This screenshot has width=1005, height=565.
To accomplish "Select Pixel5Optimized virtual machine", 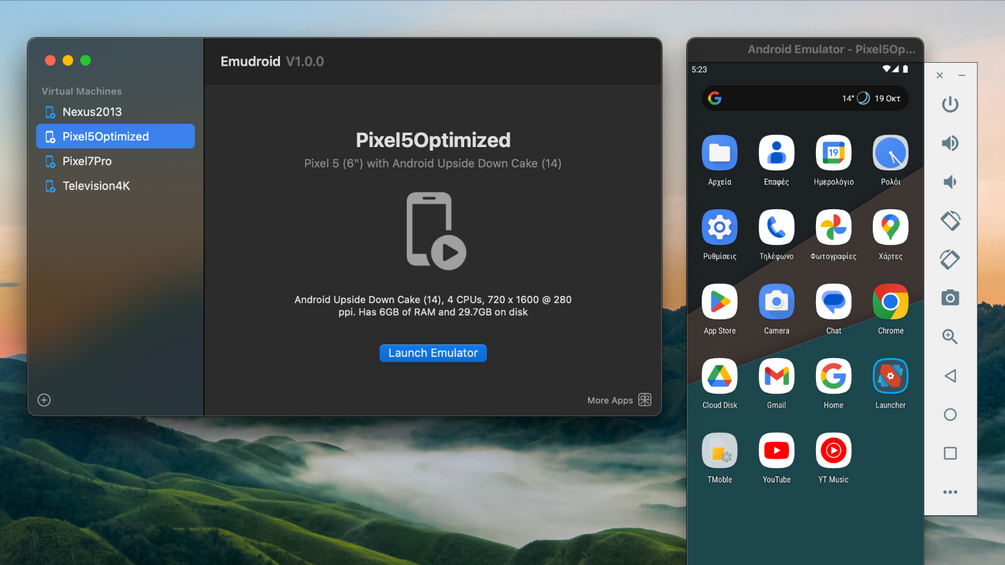I will coord(115,136).
